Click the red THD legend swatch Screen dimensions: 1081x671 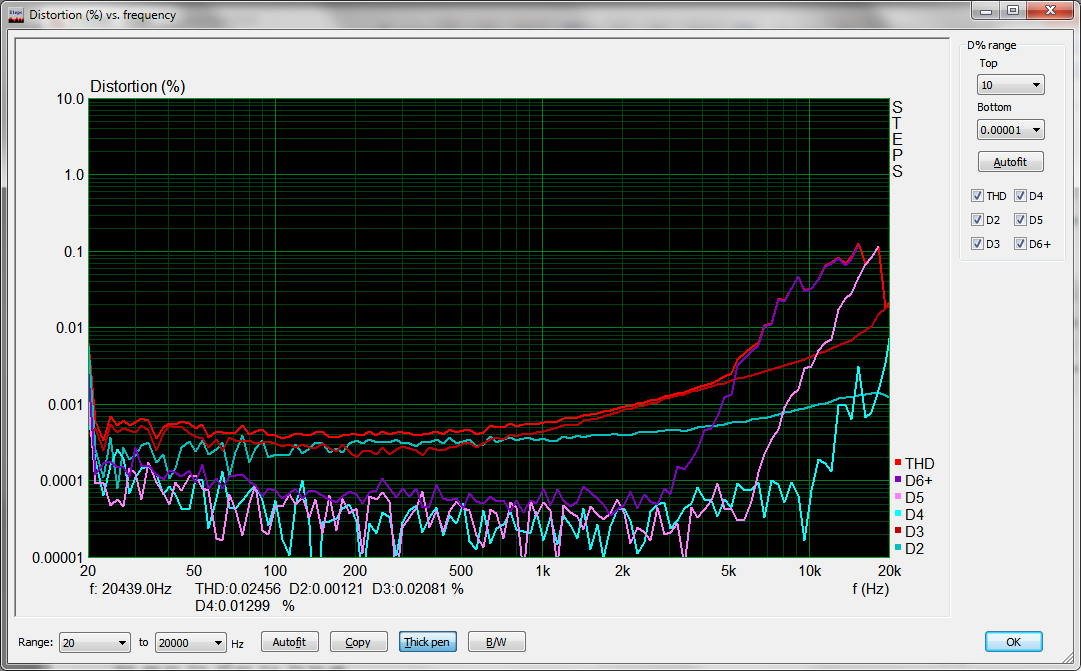coord(898,463)
